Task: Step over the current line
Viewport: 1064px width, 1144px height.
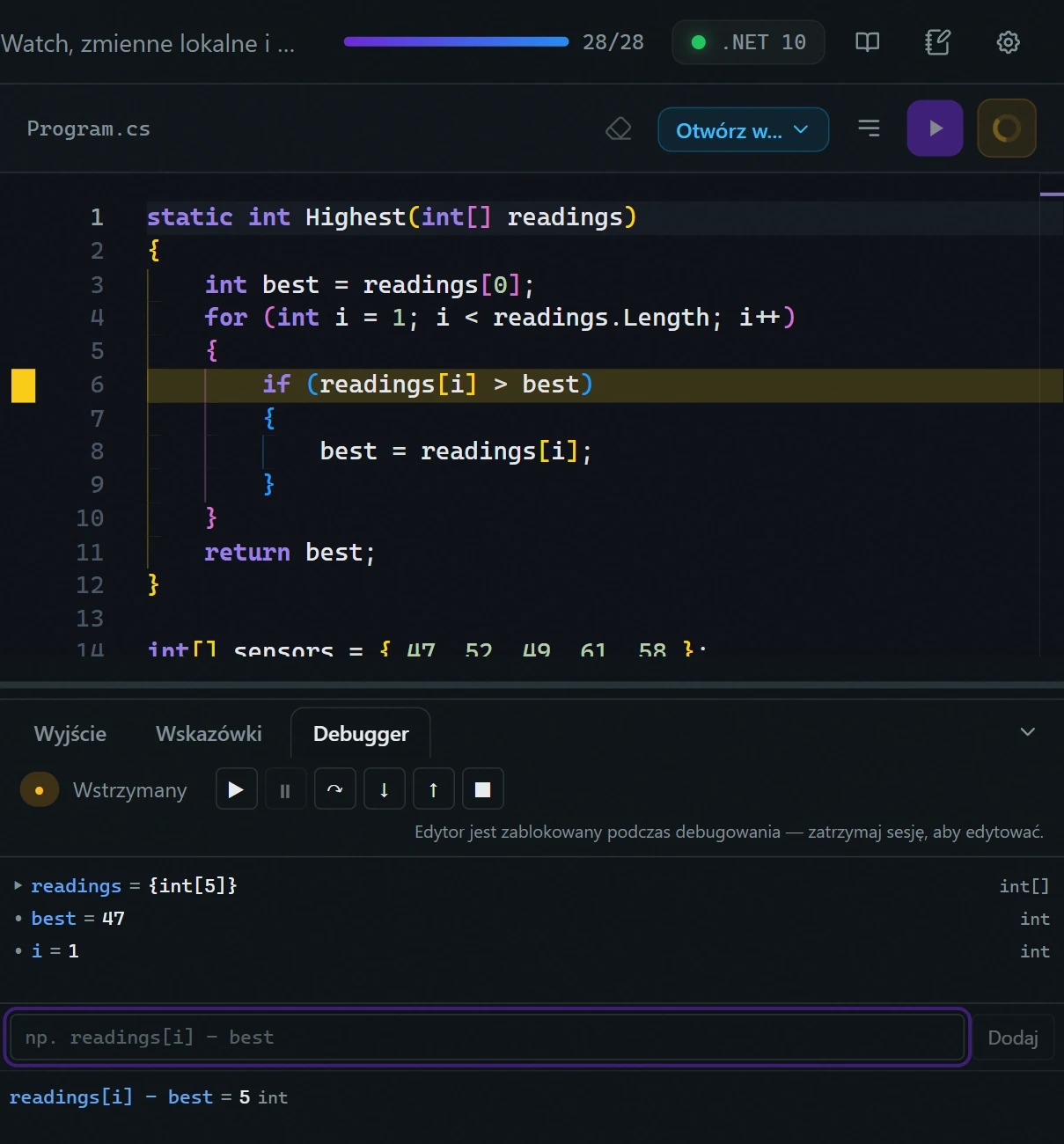Action: click(334, 788)
